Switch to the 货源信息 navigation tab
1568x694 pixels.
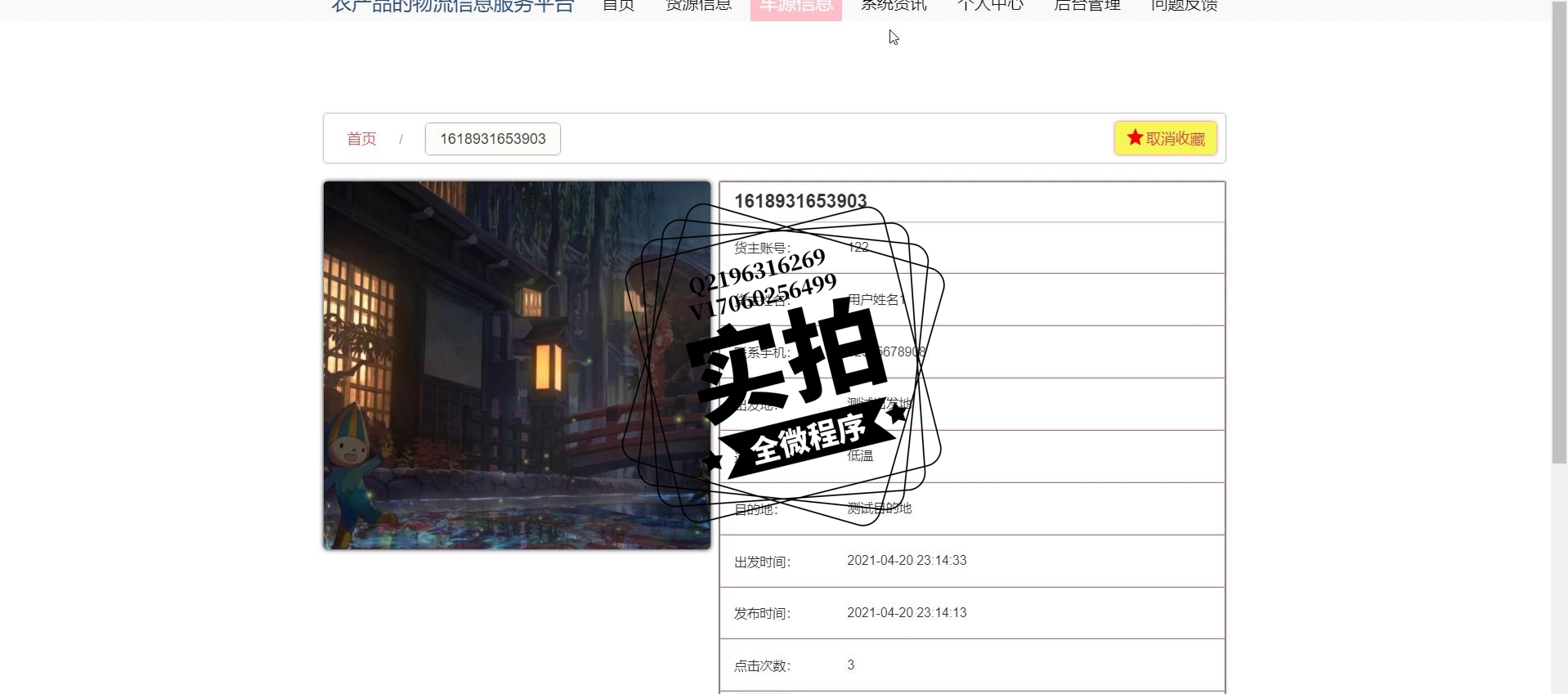point(698,6)
